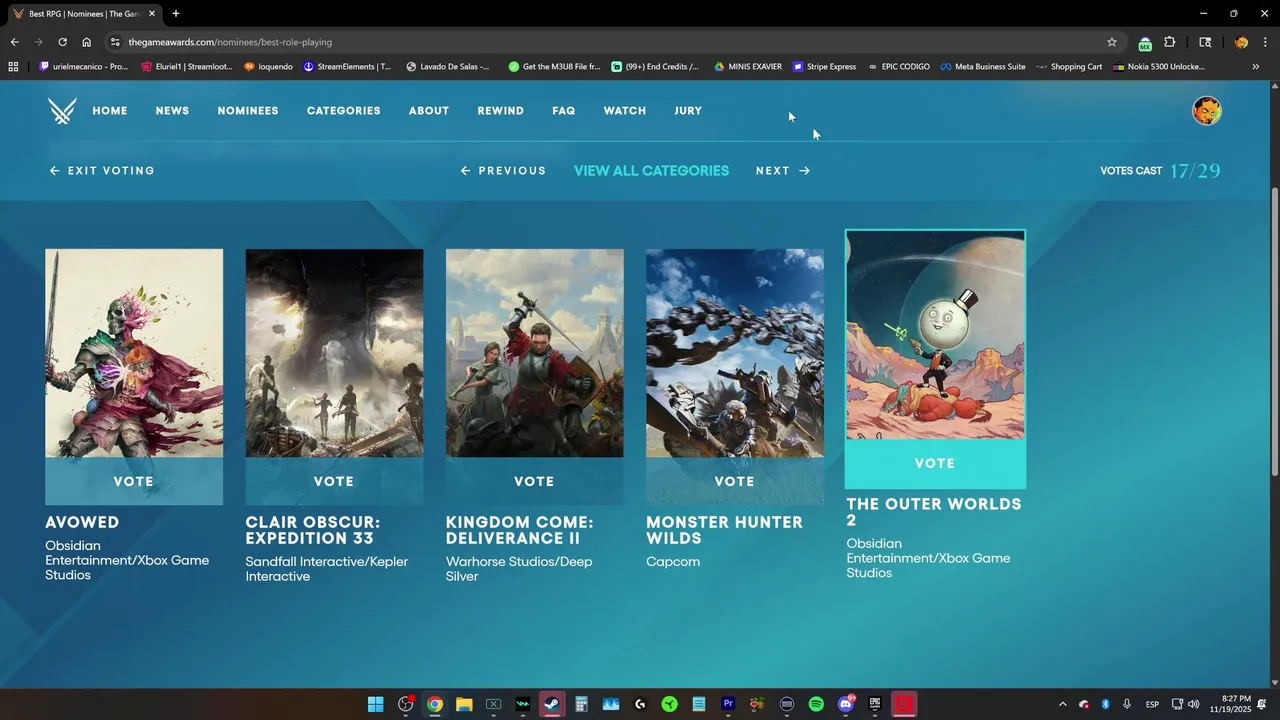This screenshot has width=1280, height=720.
Task: Open REWIND in the navigation
Action: click(501, 111)
